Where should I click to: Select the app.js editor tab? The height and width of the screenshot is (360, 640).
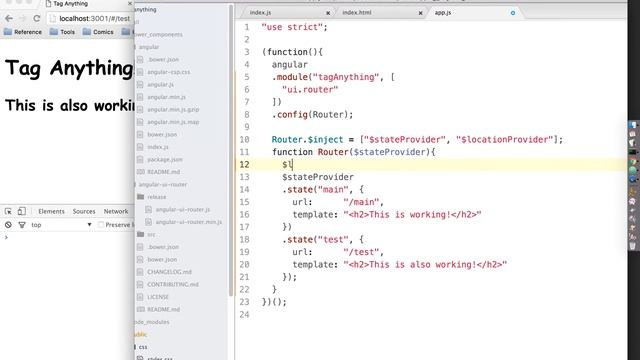tap(443, 13)
